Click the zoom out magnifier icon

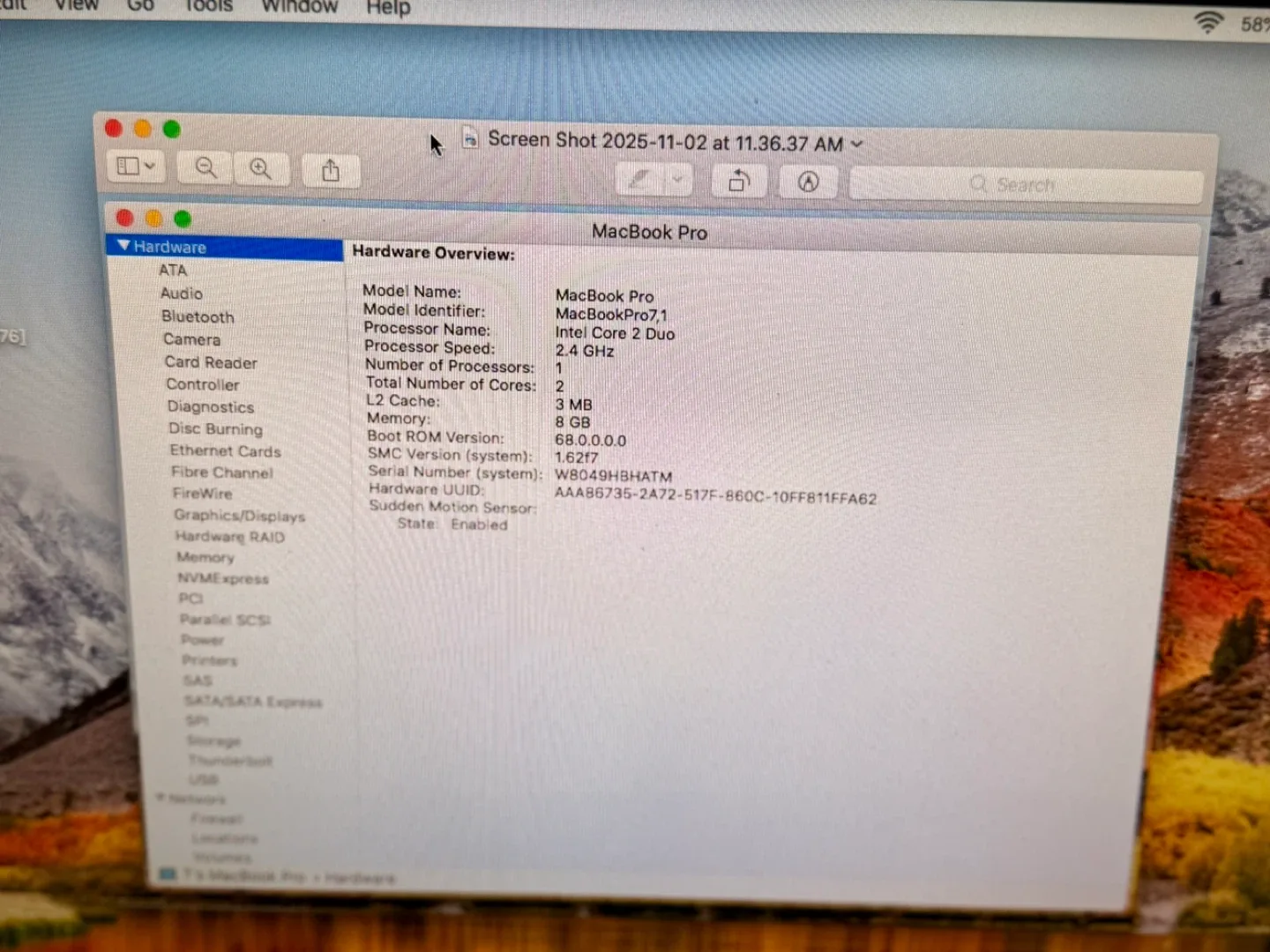(204, 167)
